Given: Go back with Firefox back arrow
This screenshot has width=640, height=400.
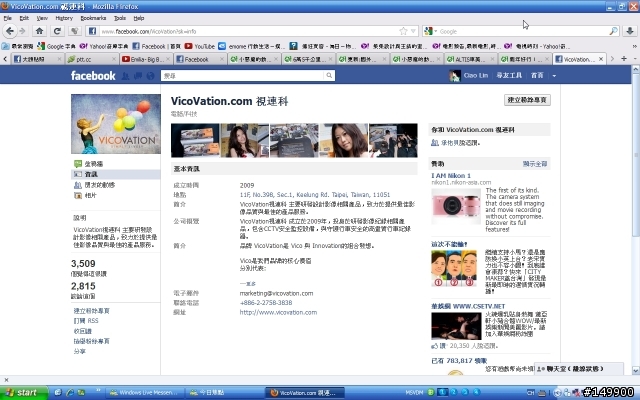Looking at the screenshot, I should (x=10, y=31).
